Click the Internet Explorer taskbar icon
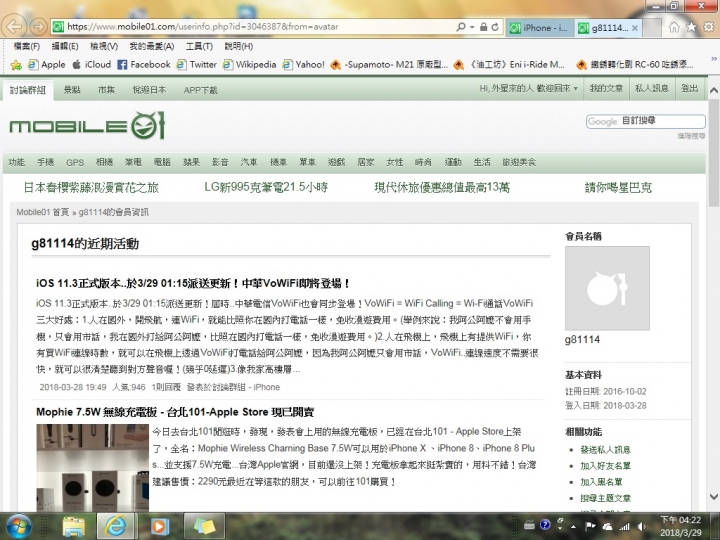 (x=116, y=526)
